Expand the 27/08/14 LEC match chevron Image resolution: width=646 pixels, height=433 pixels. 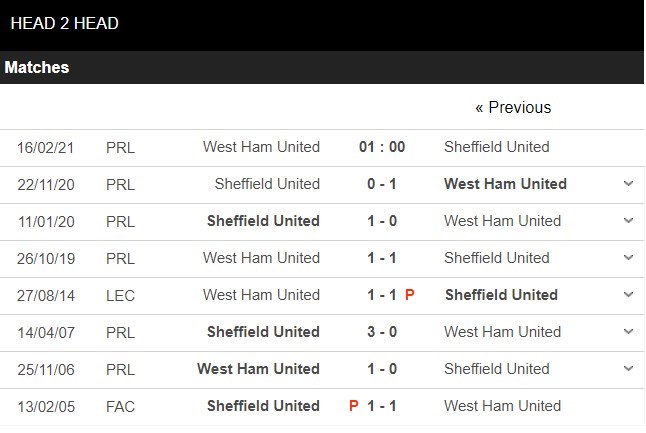[628, 295]
